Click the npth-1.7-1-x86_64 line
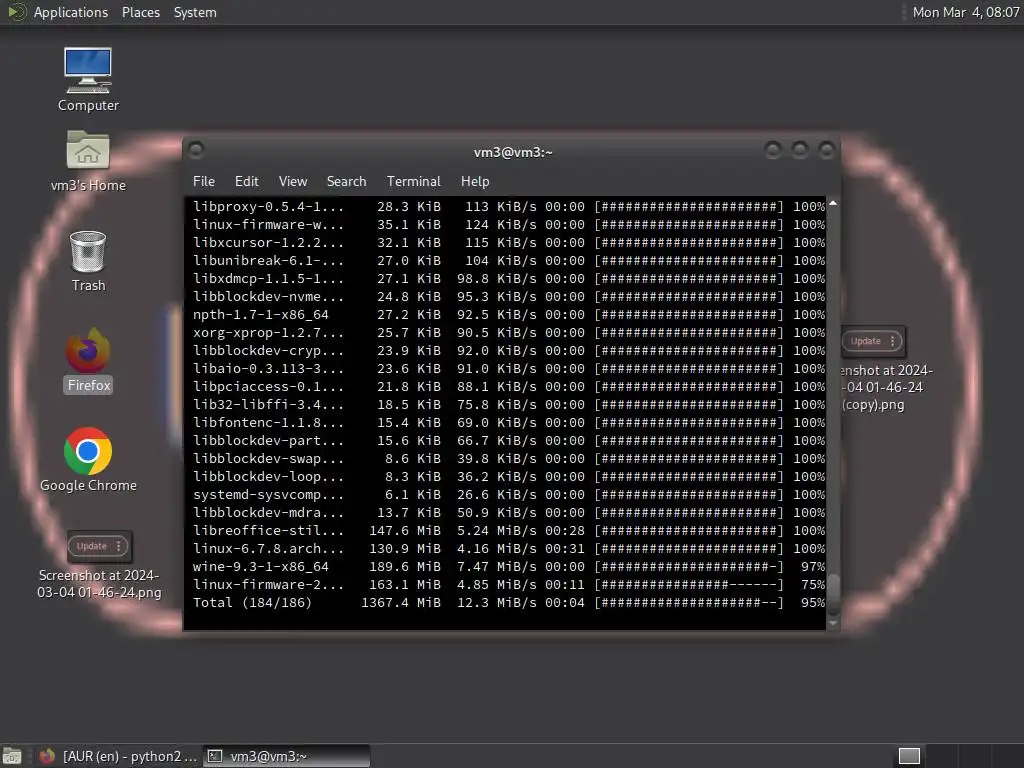The width and height of the screenshot is (1024, 768). [x=509, y=315]
